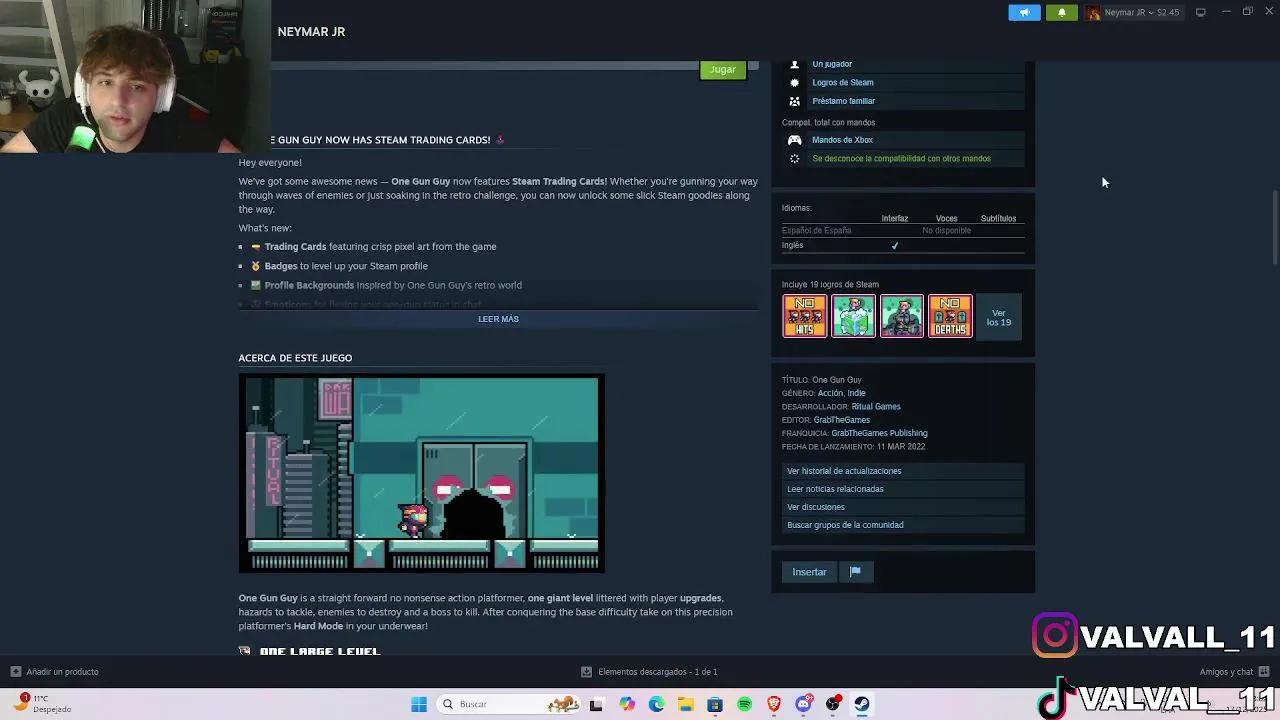Screen dimensions: 1280x720
Task: Open Microsoft Edge from the taskbar
Action: click(656, 704)
